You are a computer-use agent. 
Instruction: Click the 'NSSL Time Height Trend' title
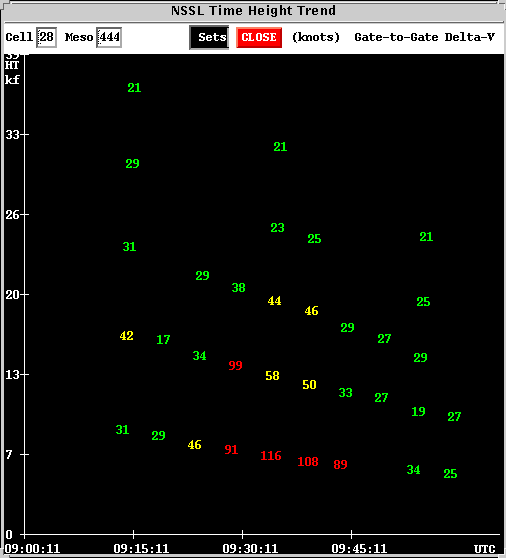(x=253, y=10)
